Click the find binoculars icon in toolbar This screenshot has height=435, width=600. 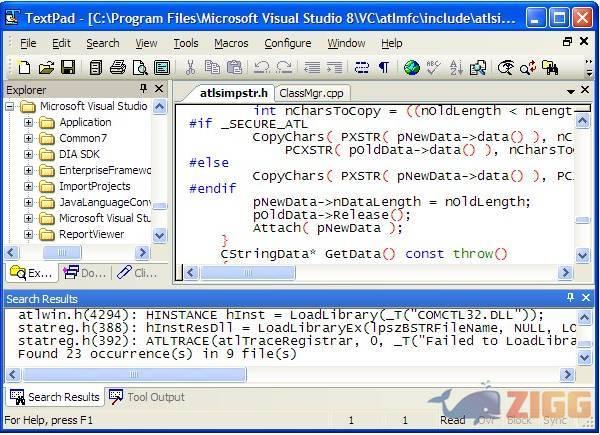point(551,67)
